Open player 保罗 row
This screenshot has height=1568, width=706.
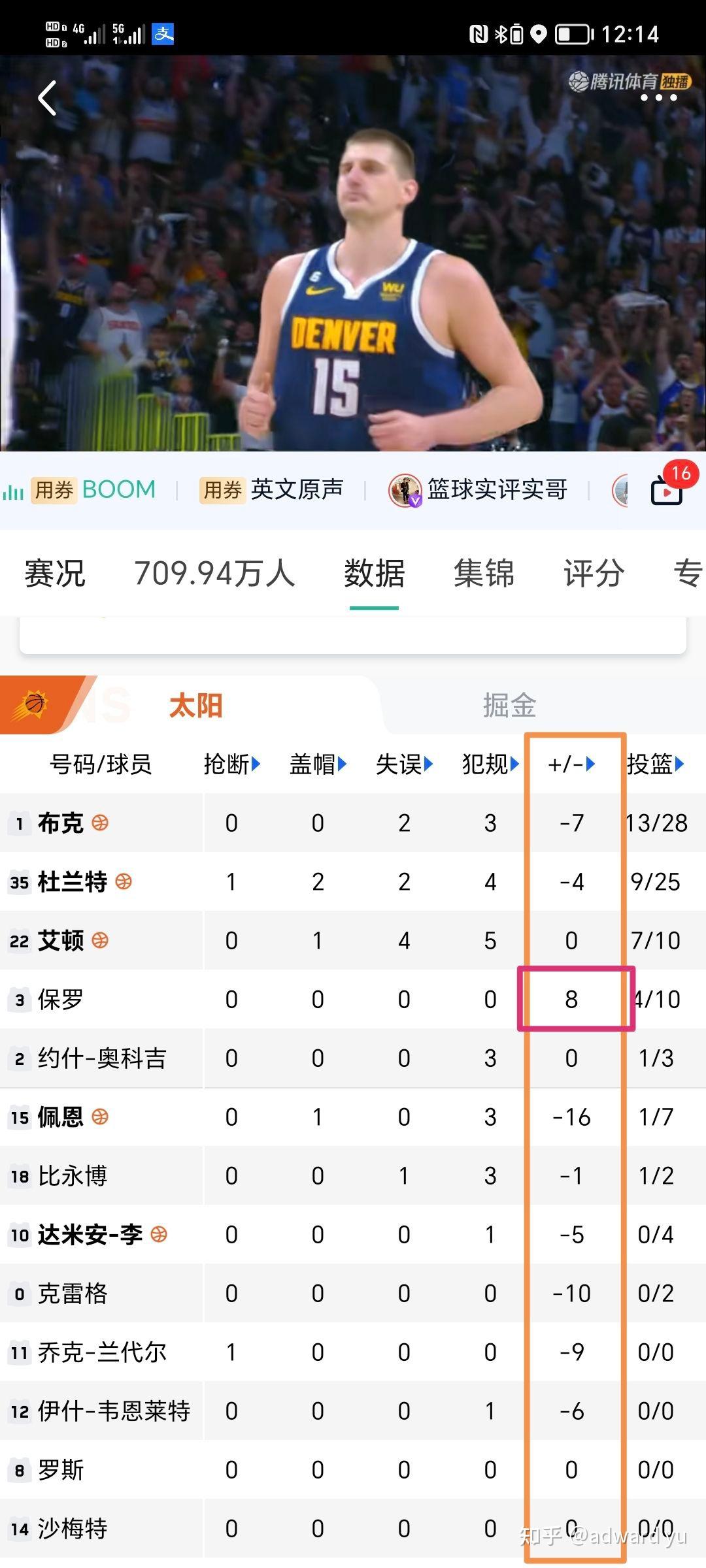click(x=353, y=999)
